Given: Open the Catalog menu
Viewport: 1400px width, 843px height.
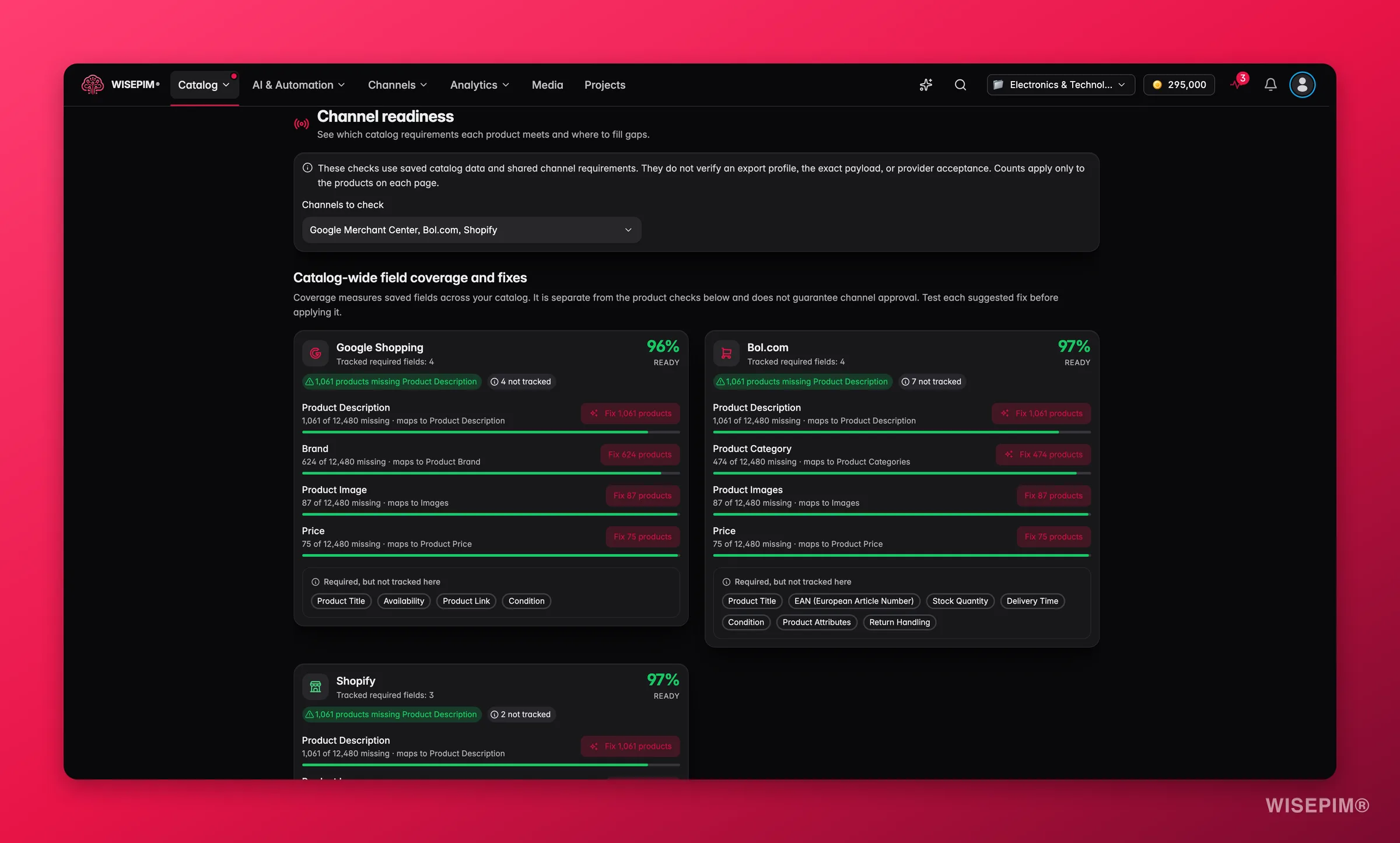Looking at the screenshot, I should click(204, 85).
